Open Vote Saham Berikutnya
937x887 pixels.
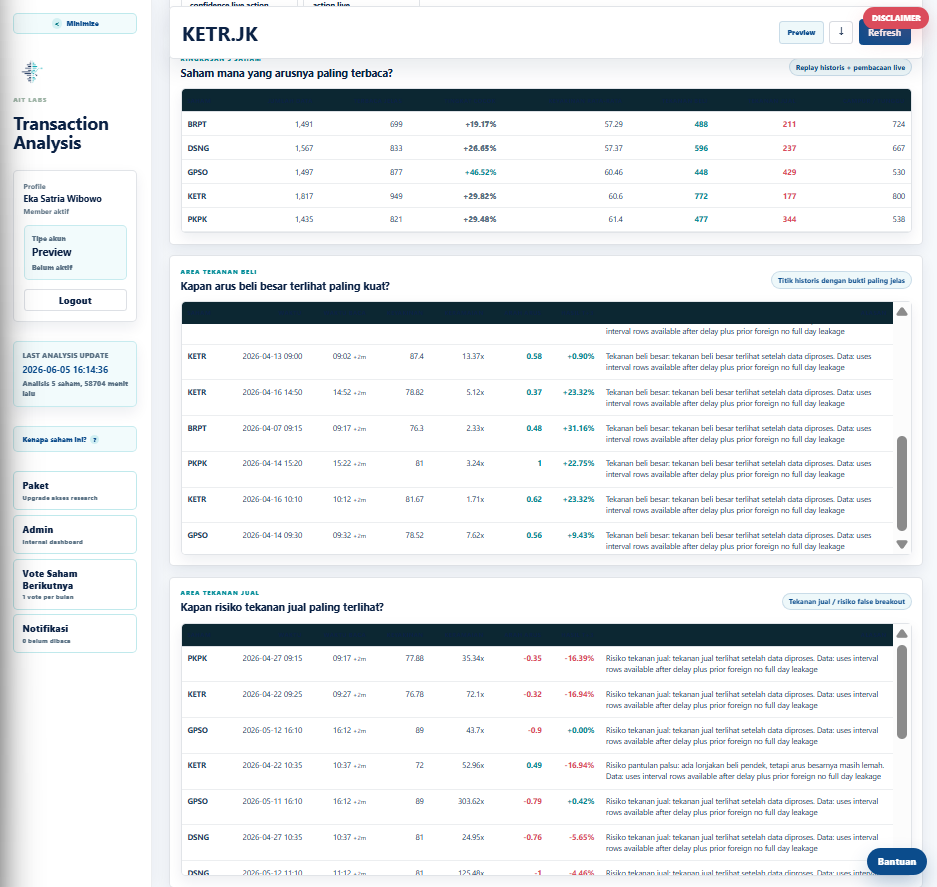pos(75,585)
